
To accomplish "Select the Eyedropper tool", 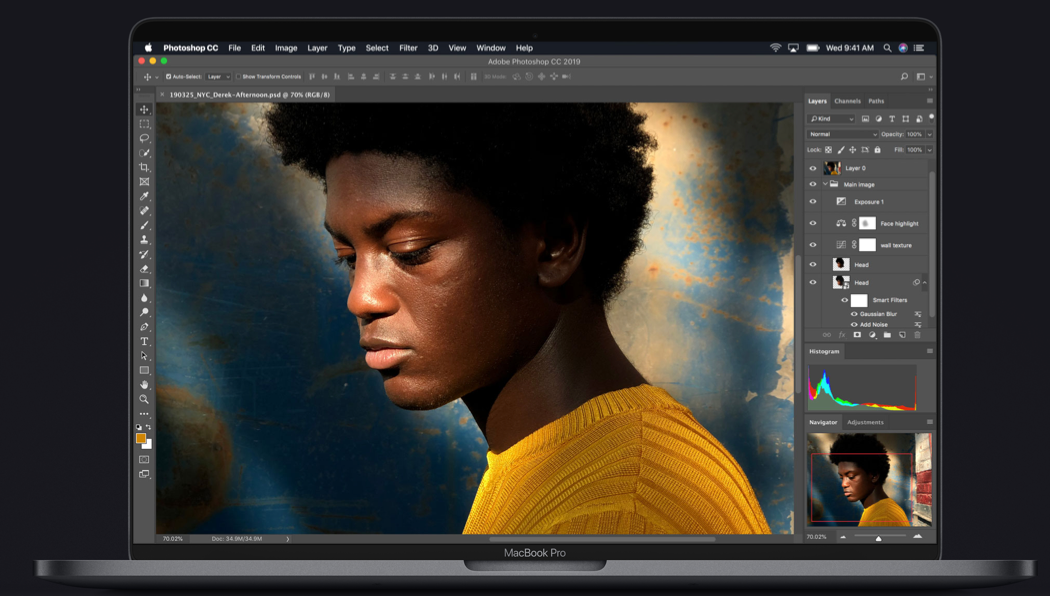I will coord(144,196).
